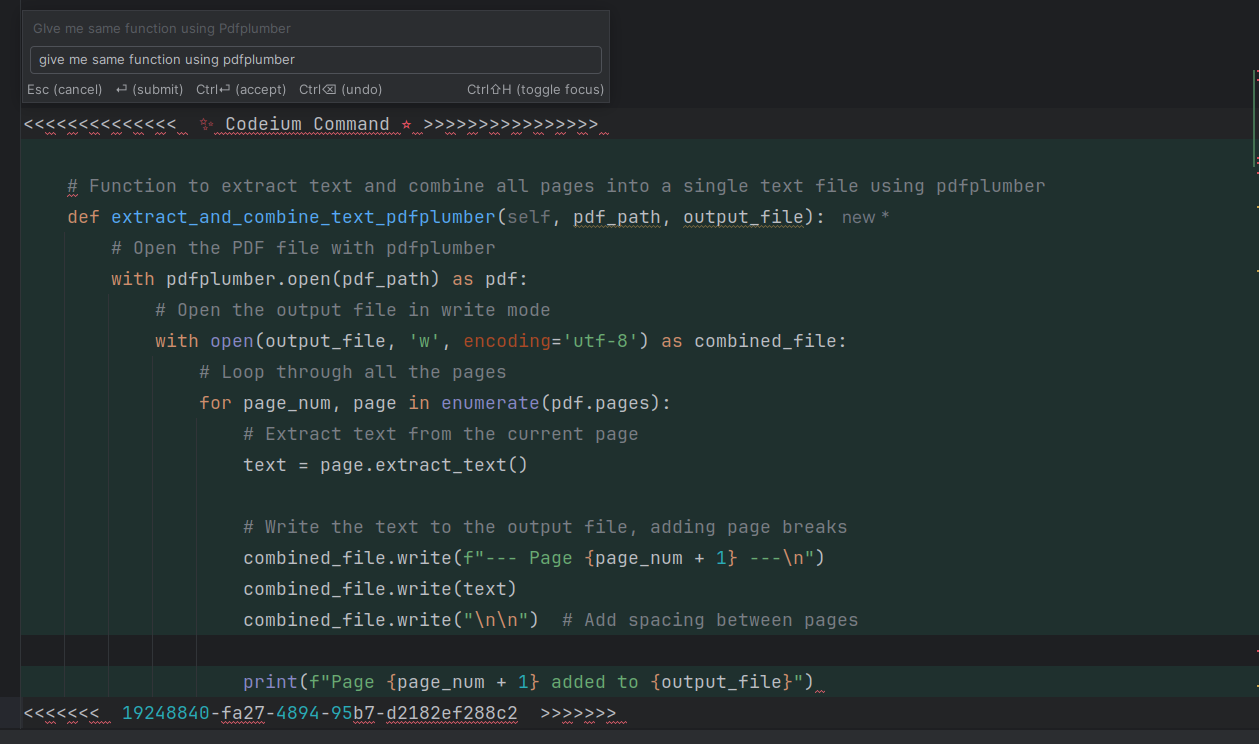Click the red star icon after Codeium Command

[x=407, y=125]
